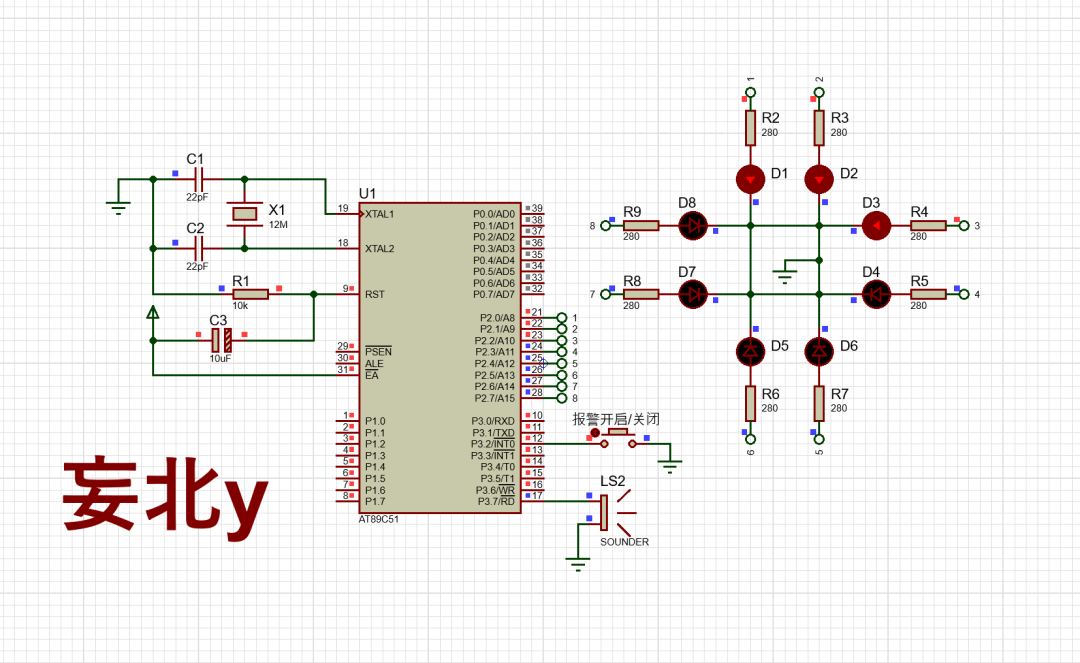1080x663 pixels.
Task: Click terminal 1 on pin P2.0/A8
Action: click(562, 317)
